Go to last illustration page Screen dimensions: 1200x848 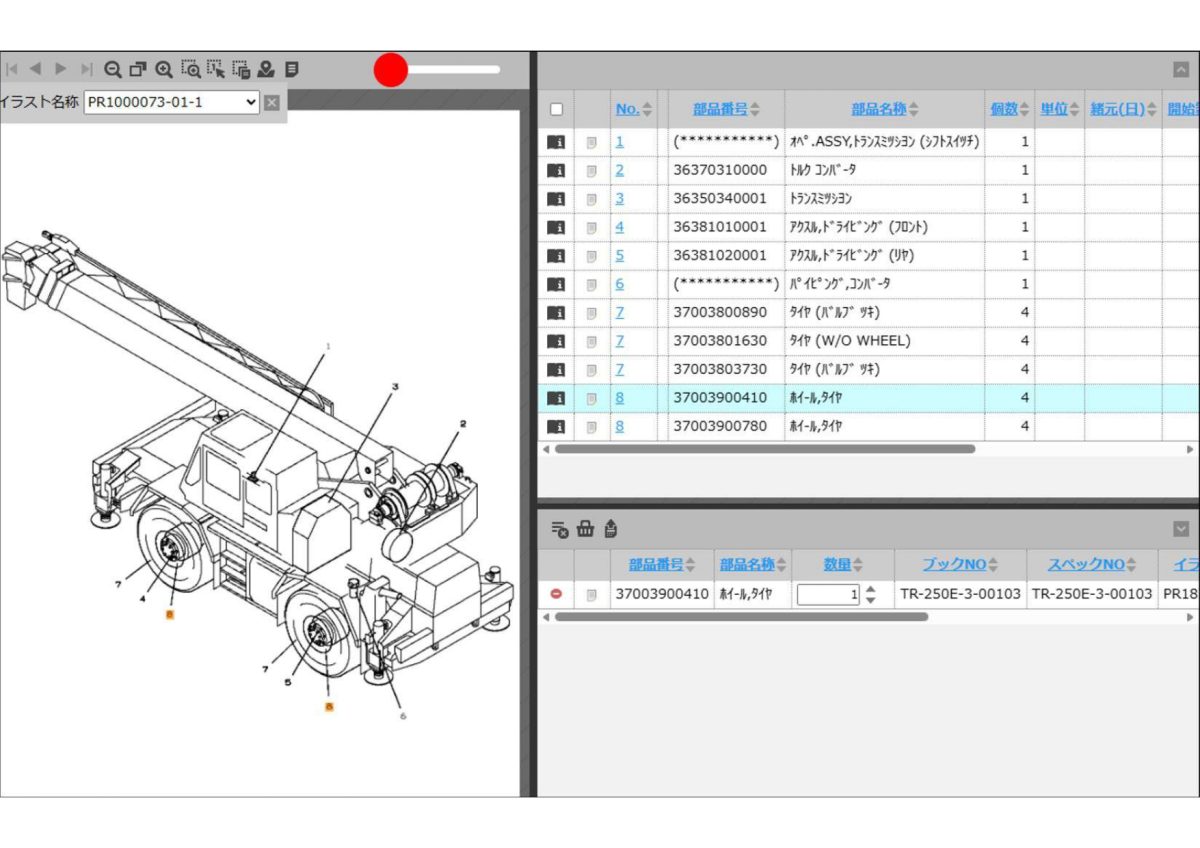[86, 70]
